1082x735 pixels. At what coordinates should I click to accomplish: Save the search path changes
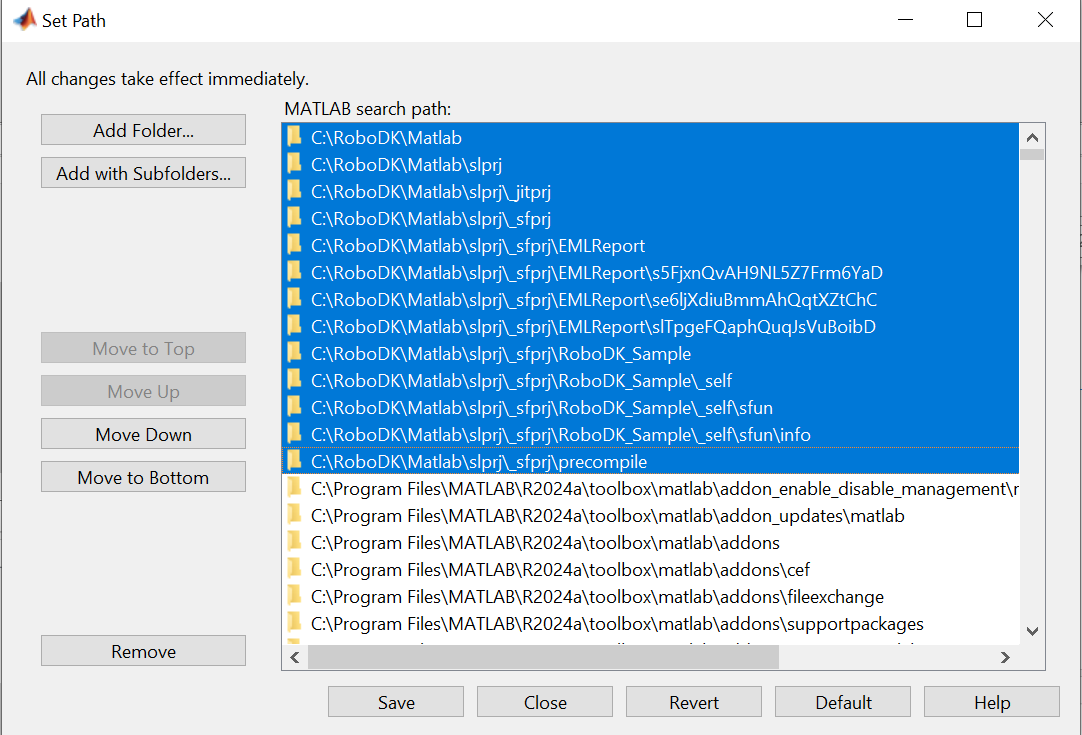(396, 703)
